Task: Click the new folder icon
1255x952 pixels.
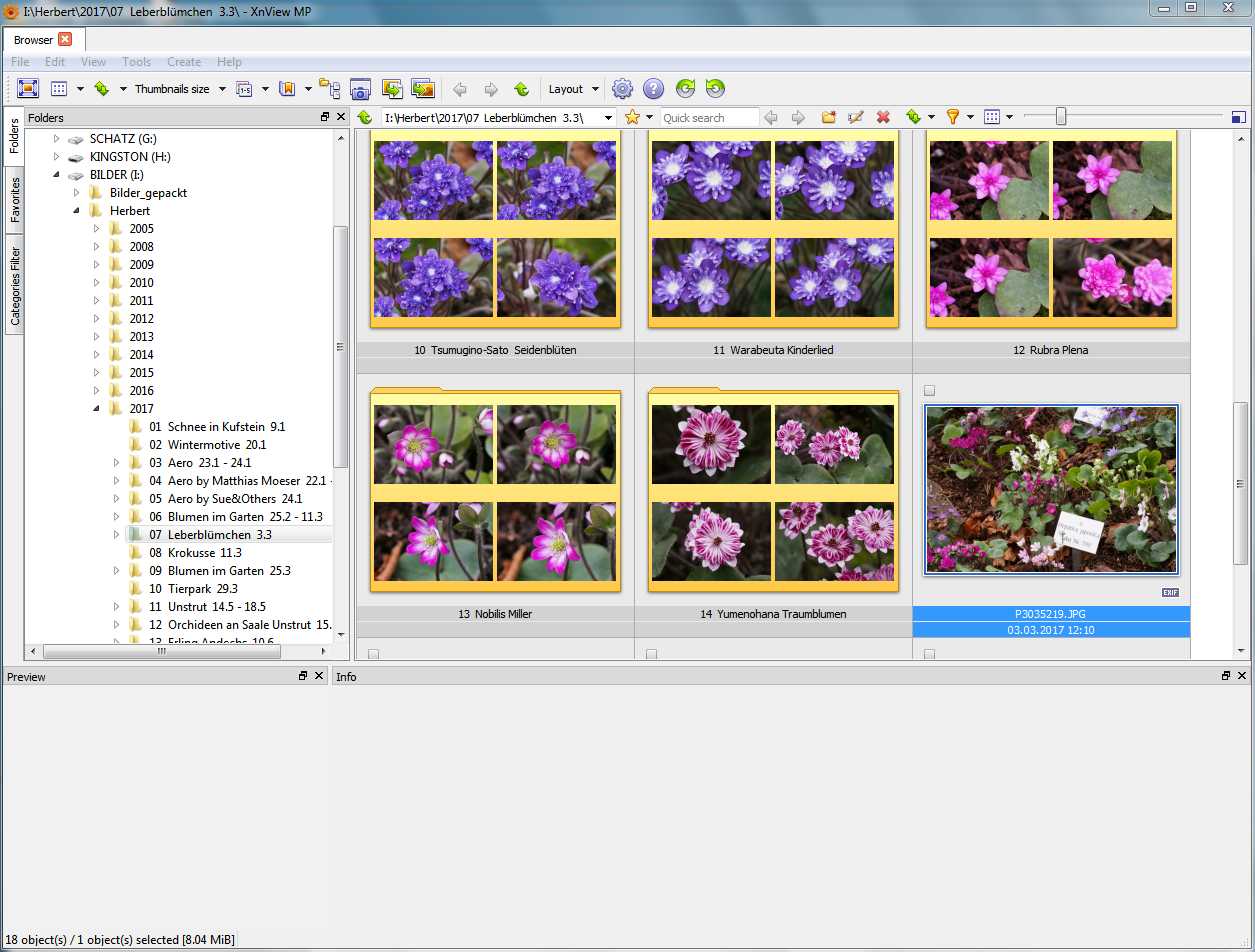Action: [x=829, y=117]
